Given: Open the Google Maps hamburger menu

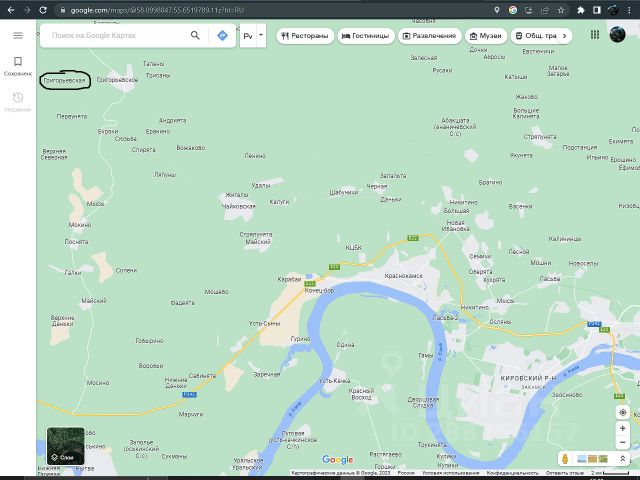Looking at the screenshot, I should (x=17, y=35).
